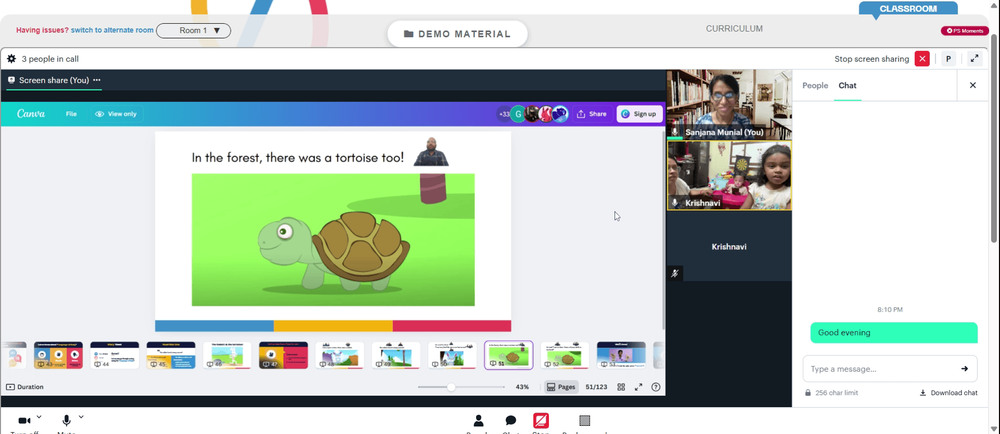Click the 43% zoom value
Image resolution: width=1000 pixels, height=434 pixels.
[x=522, y=387]
